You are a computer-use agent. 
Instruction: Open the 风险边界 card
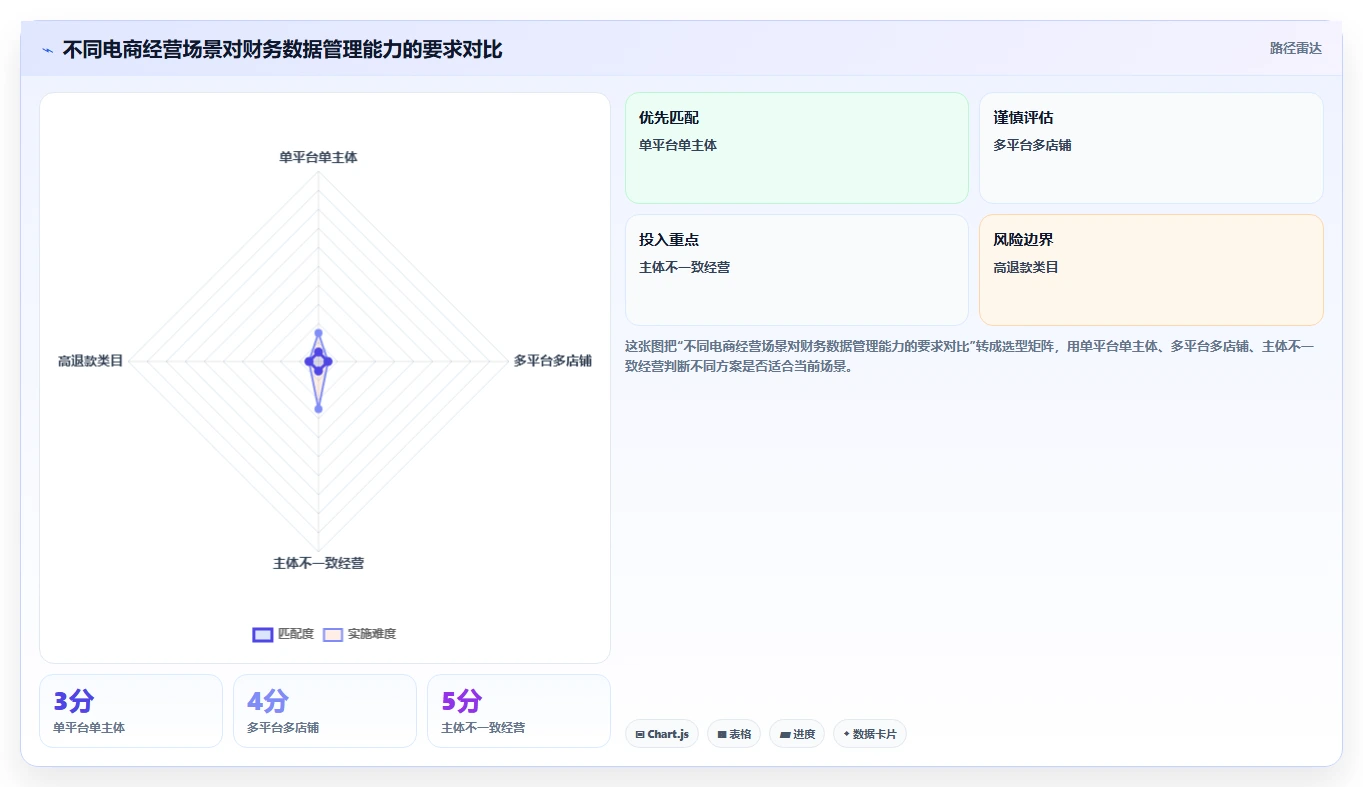click(1151, 270)
